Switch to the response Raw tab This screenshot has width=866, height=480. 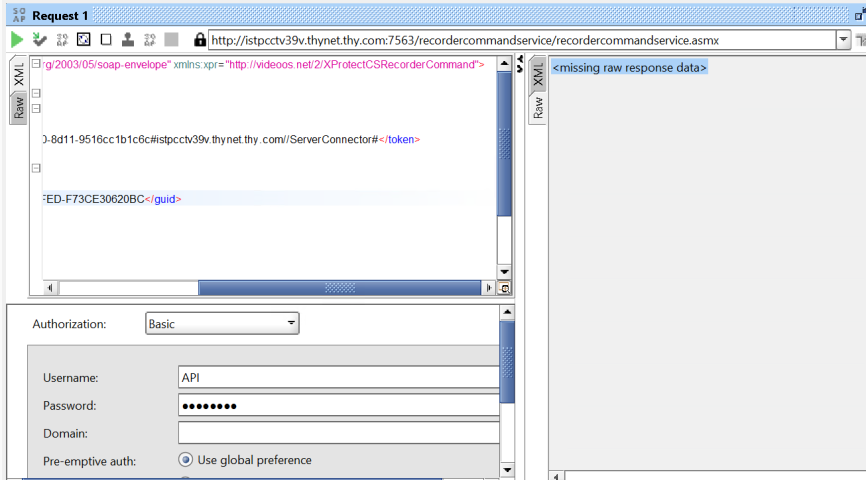point(538,108)
